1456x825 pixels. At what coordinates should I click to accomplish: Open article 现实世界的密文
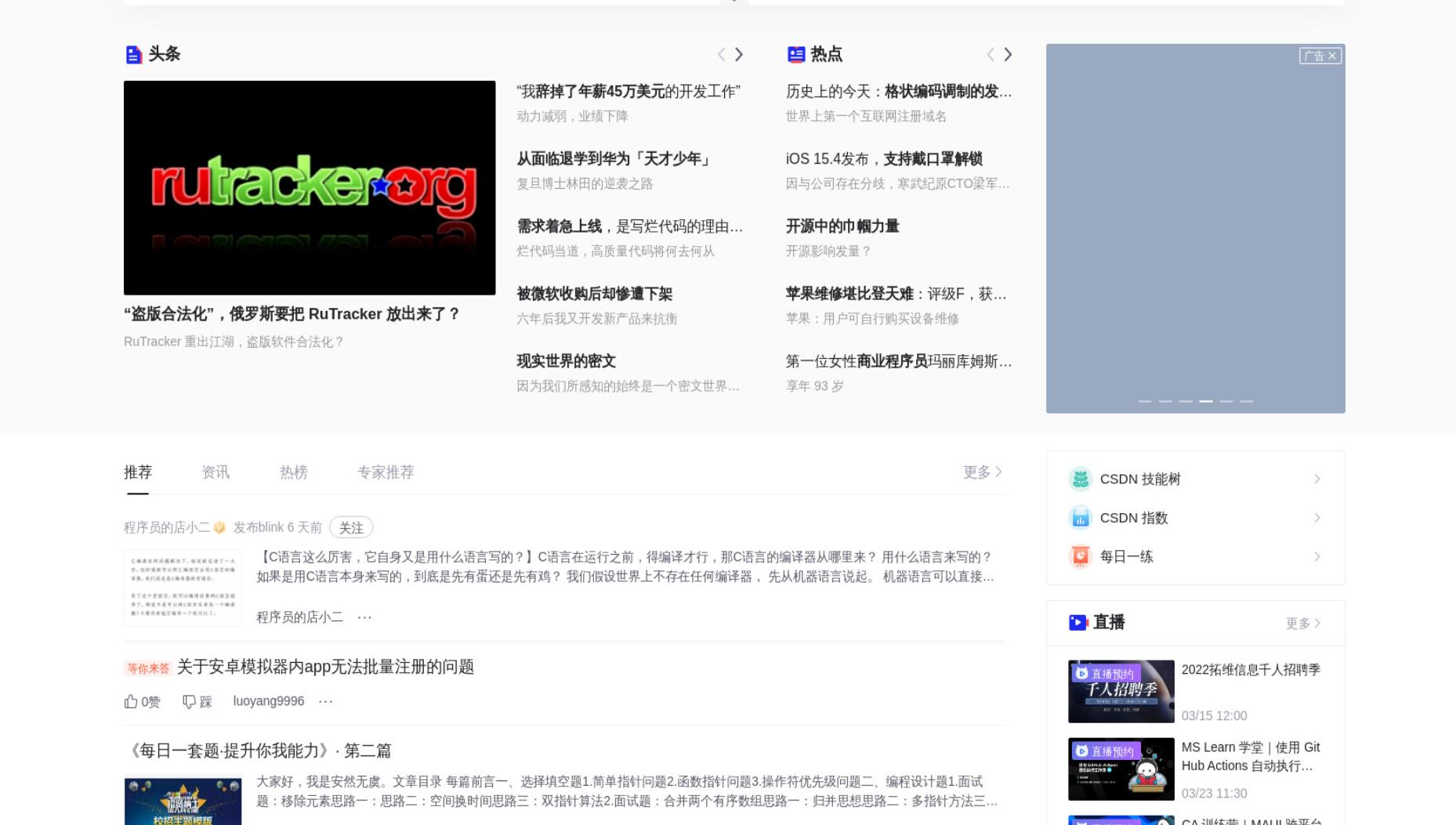567,361
